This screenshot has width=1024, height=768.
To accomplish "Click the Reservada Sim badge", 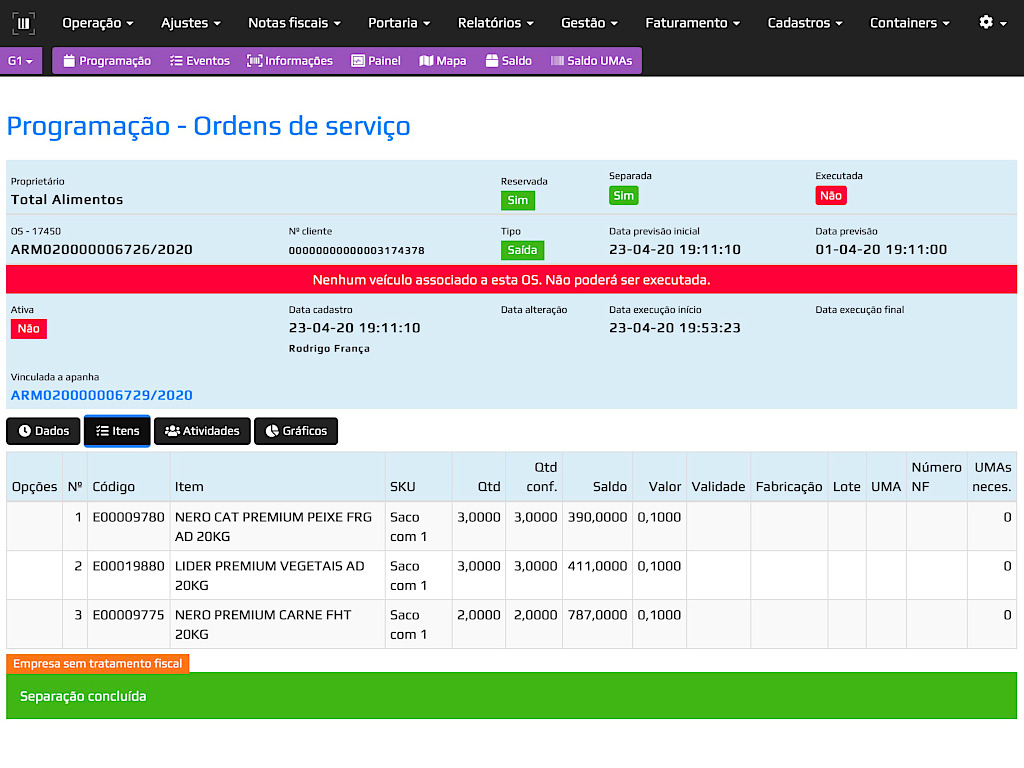I will tap(518, 200).
